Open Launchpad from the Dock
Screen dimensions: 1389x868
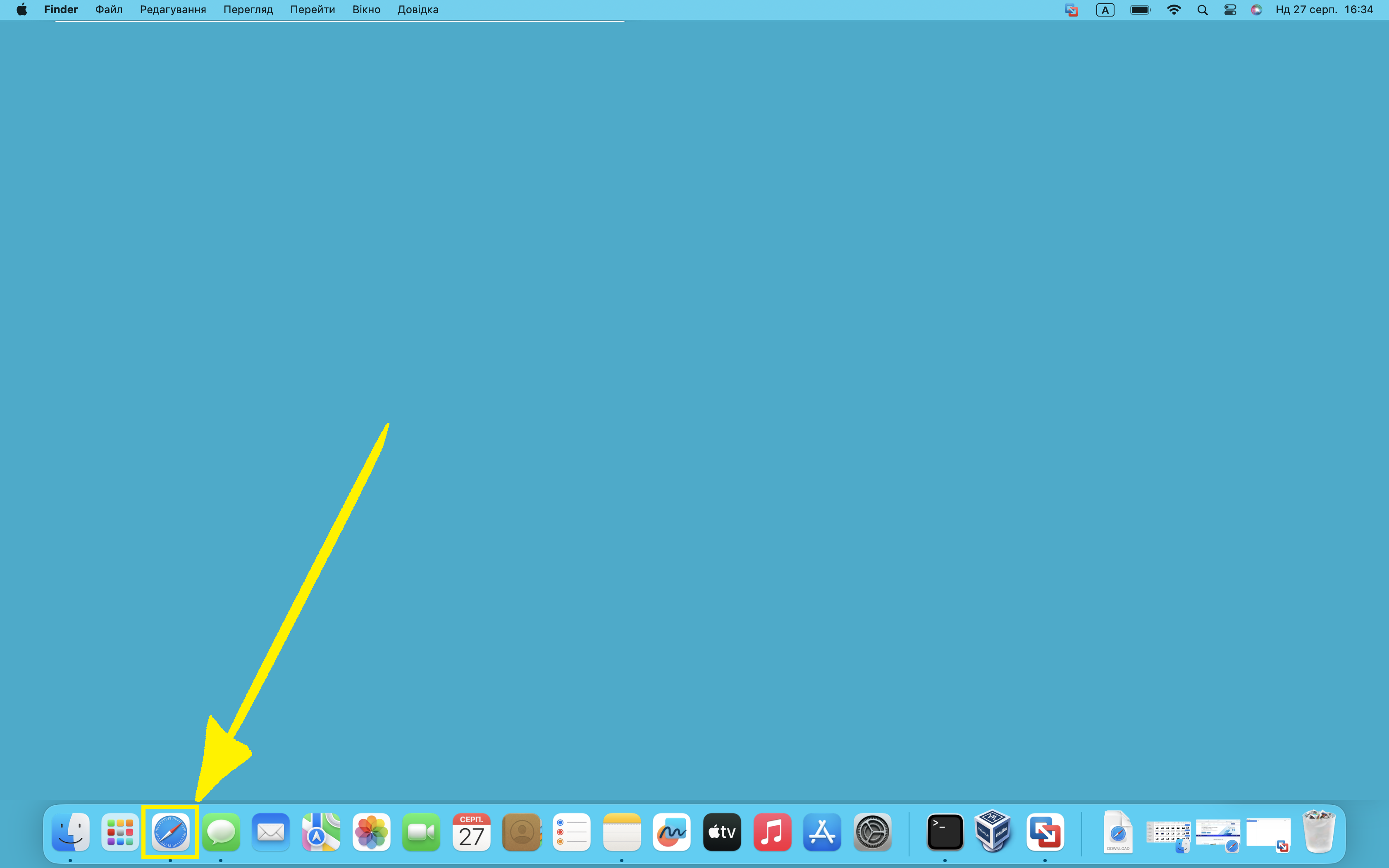120,832
